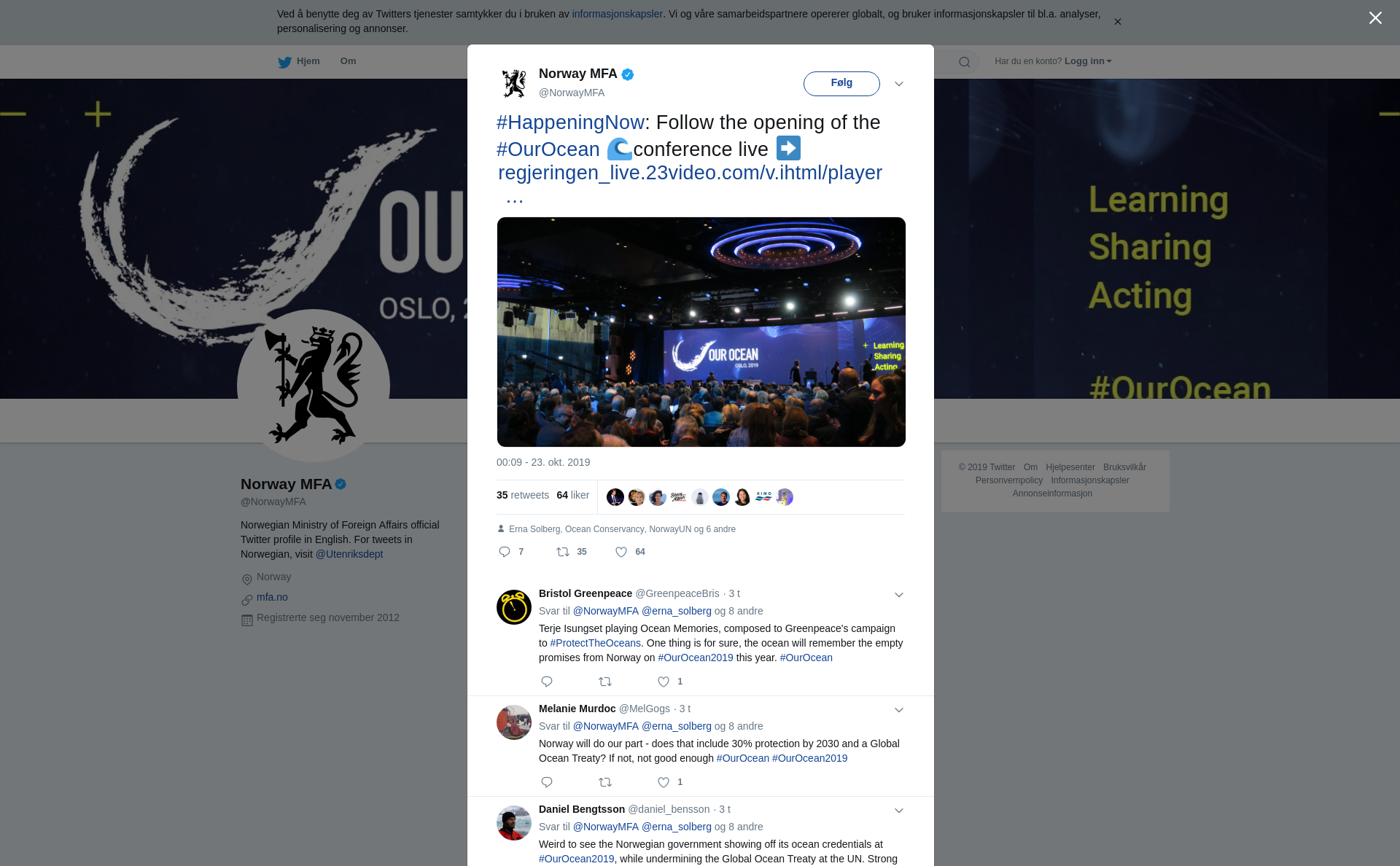This screenshot has height=866, width=1400.
Task: Expand options for the Daniel Bengtsson reply
Action: pyautogui.click(x=899, y=811)
